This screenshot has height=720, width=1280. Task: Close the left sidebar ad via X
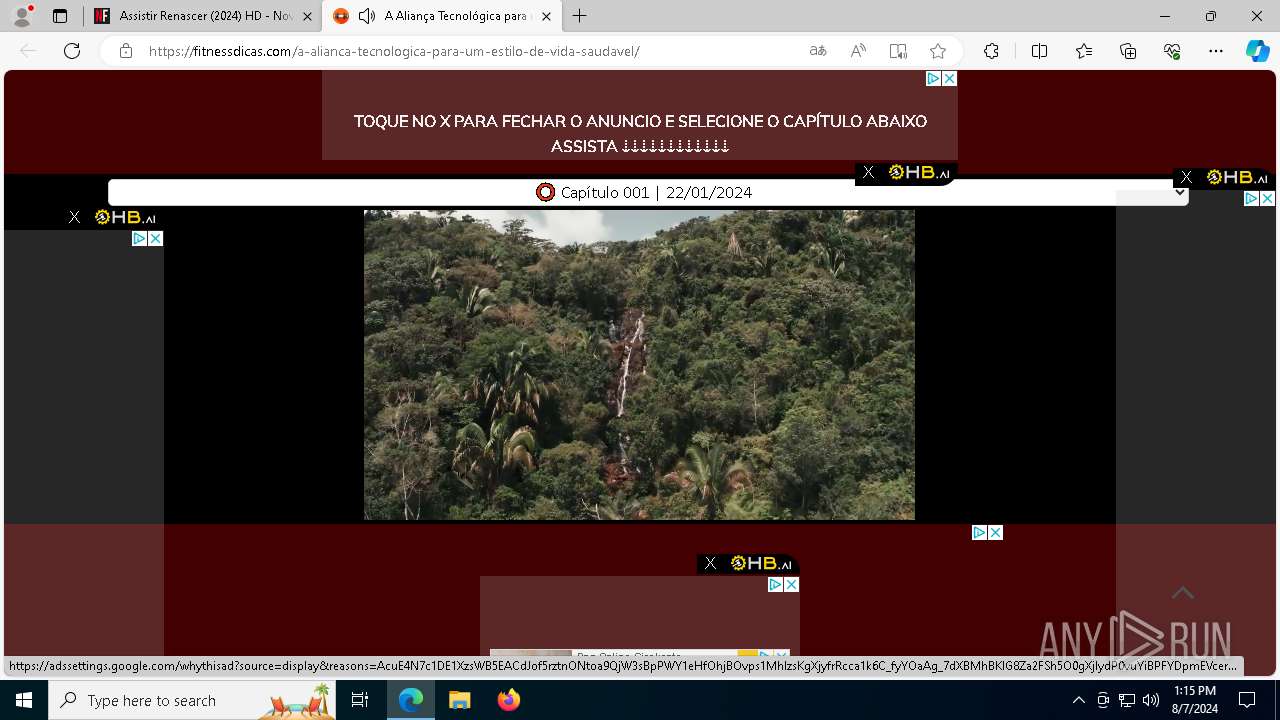point(155,238)
